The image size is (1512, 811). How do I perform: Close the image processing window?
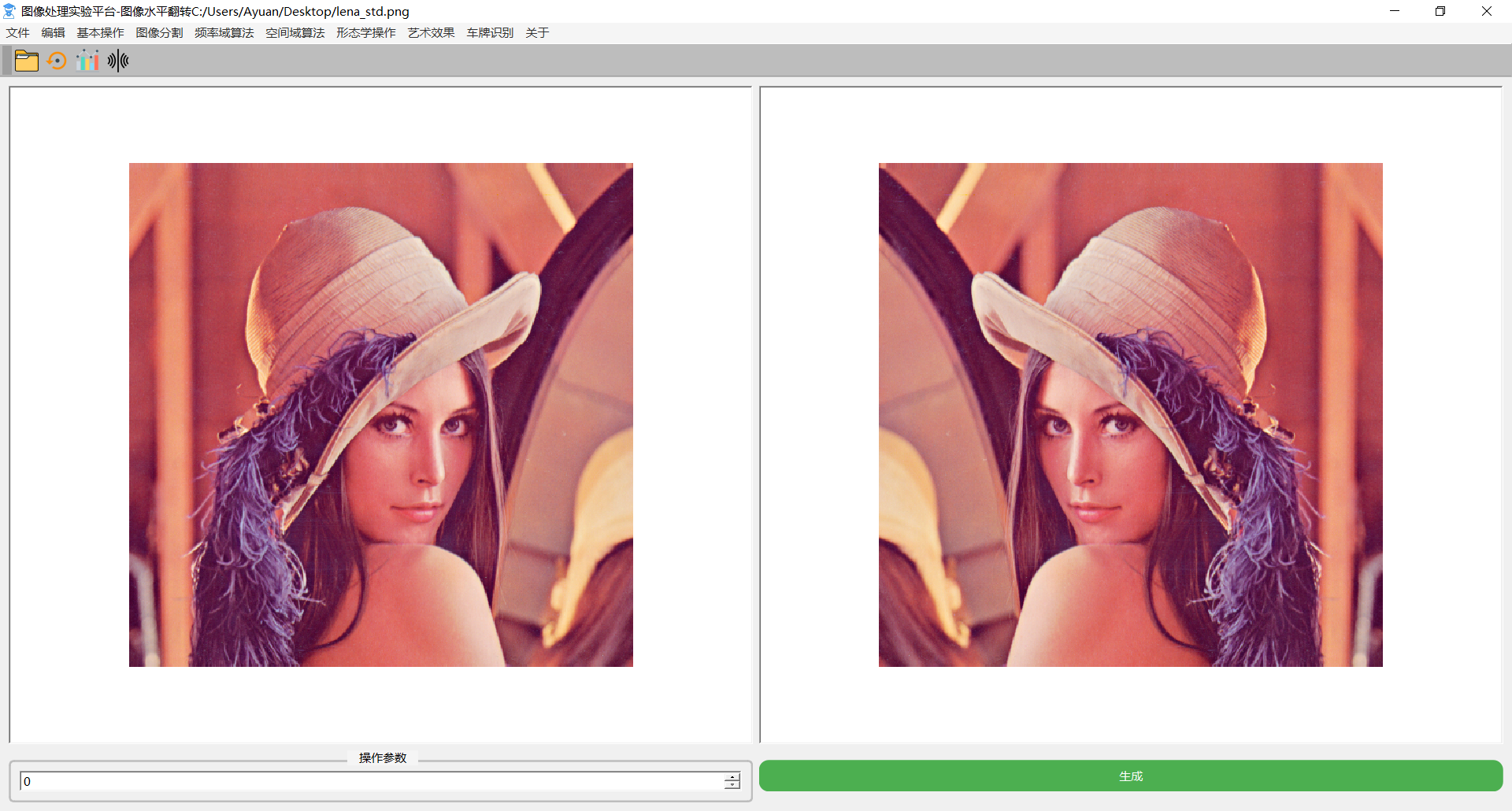(1487, 11)
